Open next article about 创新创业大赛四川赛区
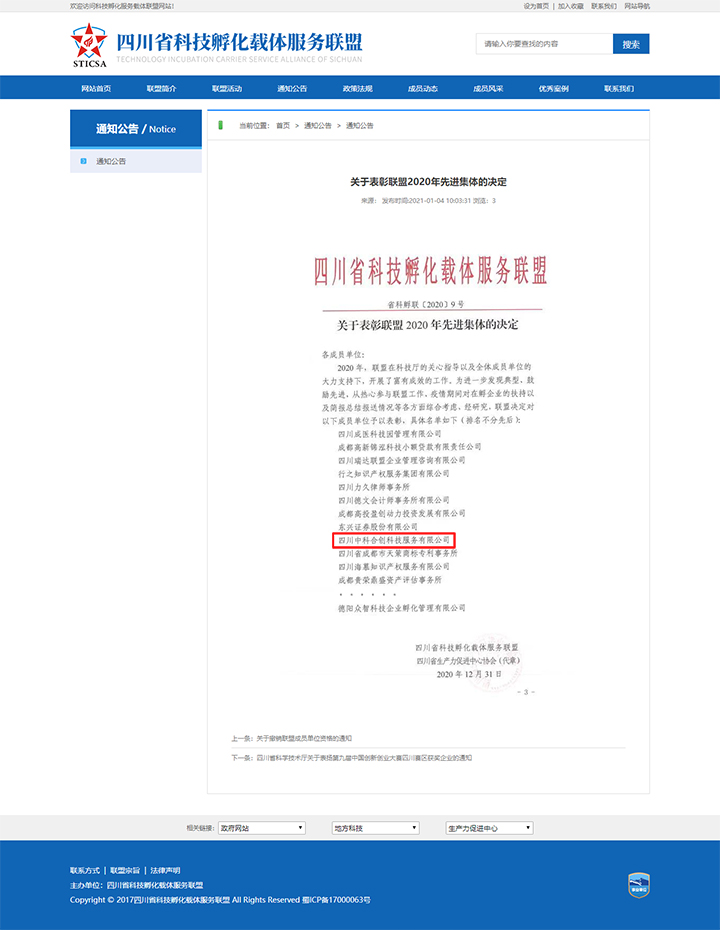 click(x=364, y=758)
